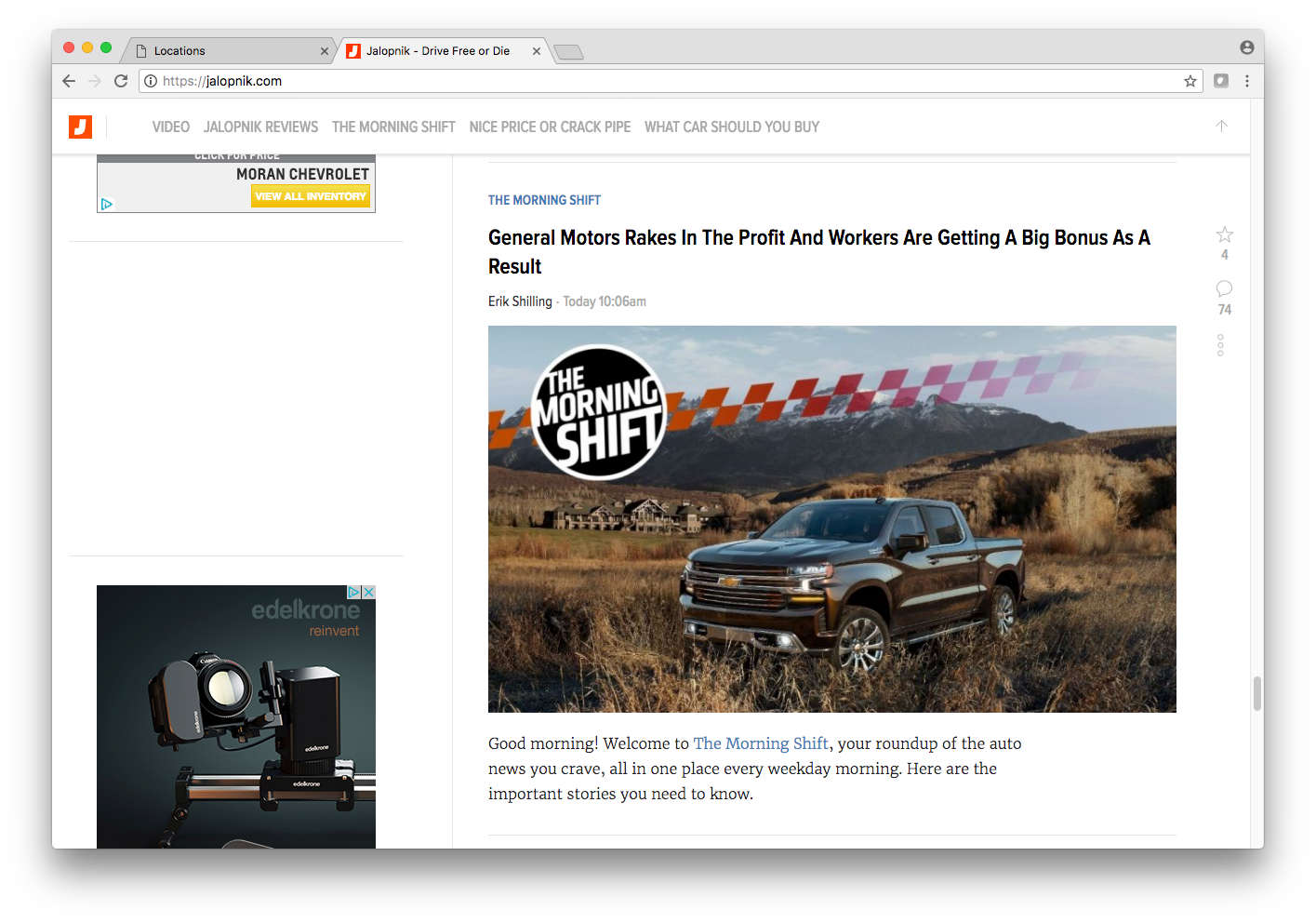Close the edelkrone ad with the X icon
The width and height of the screenshot is (1316, 923).
coord(368,592)
